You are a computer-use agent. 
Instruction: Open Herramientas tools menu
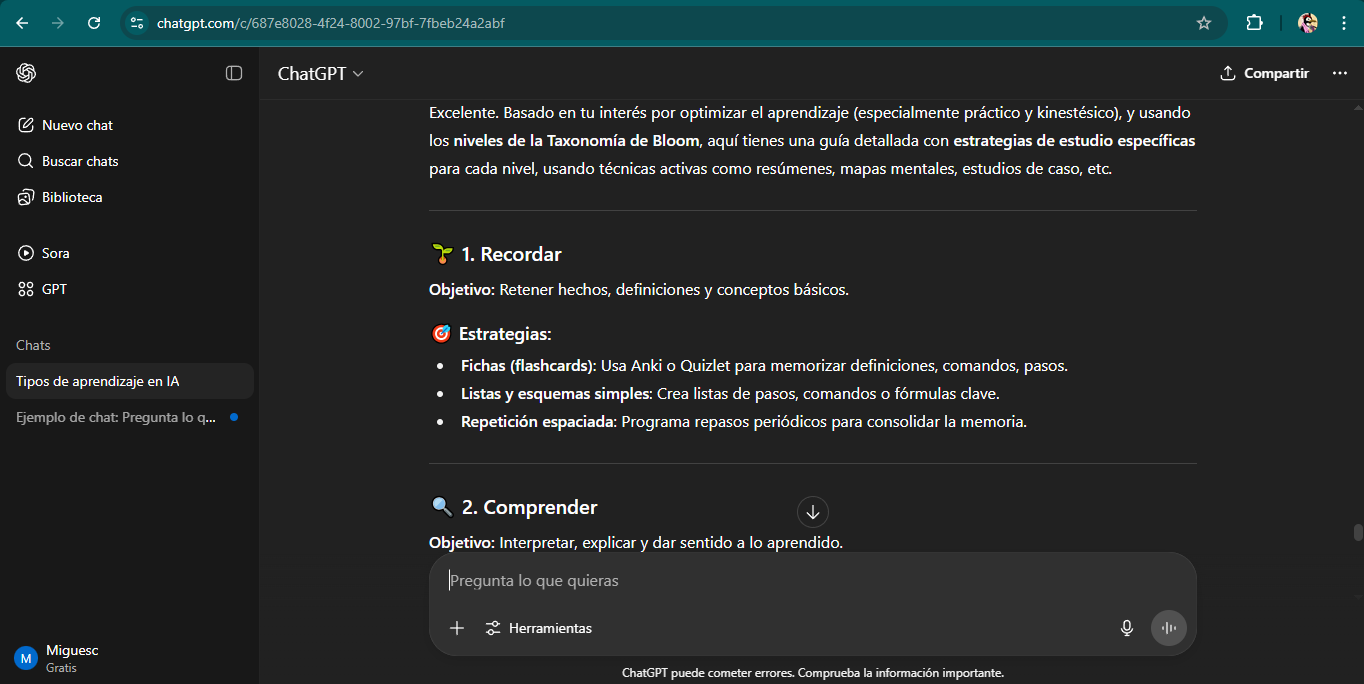tap(539, 628)
